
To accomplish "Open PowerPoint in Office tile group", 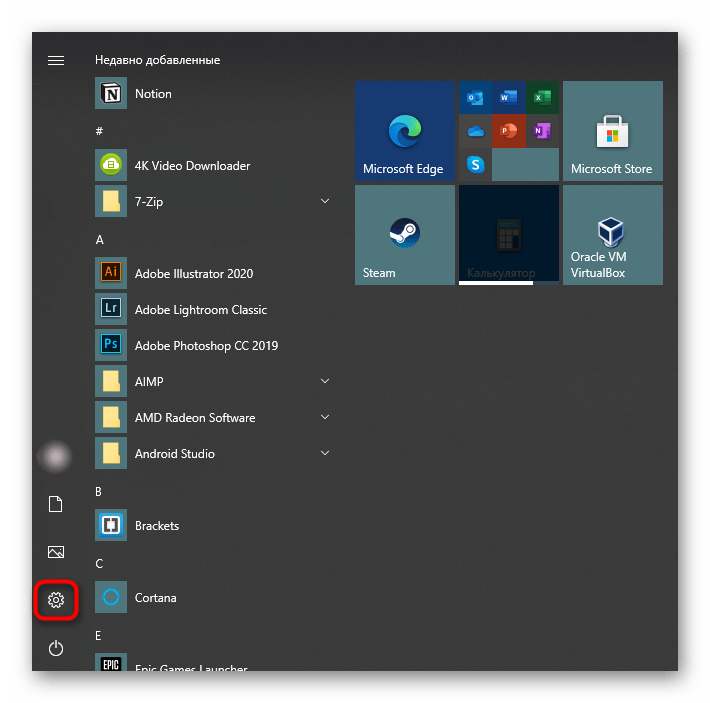I will (x=509, y=131).
